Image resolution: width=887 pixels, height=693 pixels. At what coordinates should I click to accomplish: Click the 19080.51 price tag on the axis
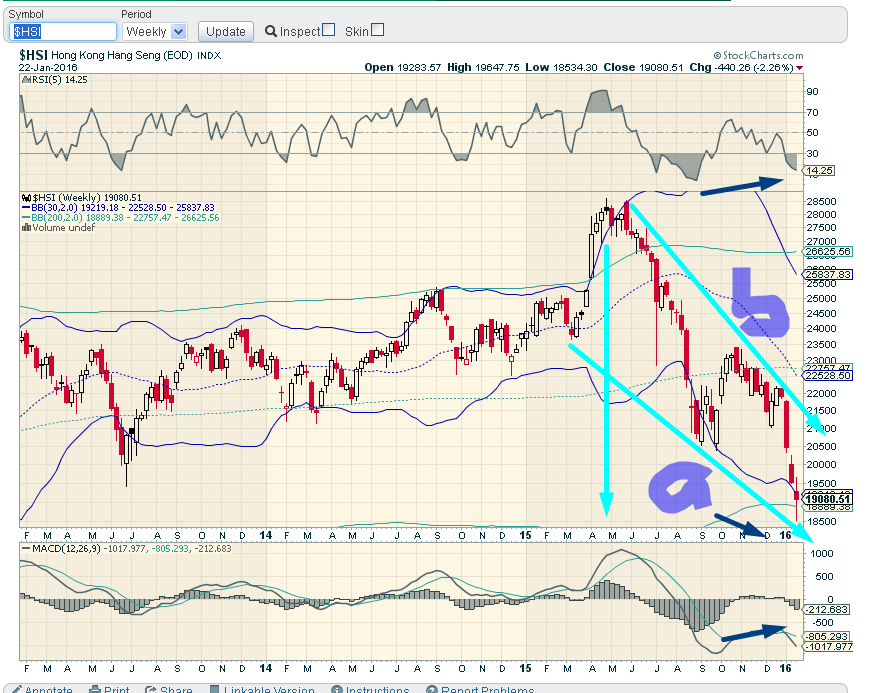pos(829,499)
